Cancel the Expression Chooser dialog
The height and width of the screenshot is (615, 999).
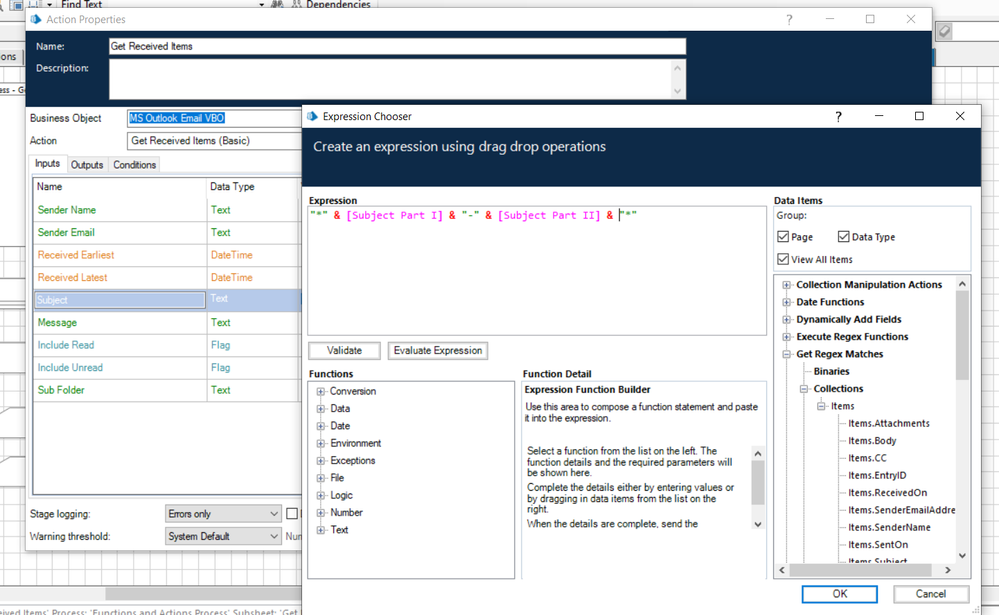tap(931, 594)
